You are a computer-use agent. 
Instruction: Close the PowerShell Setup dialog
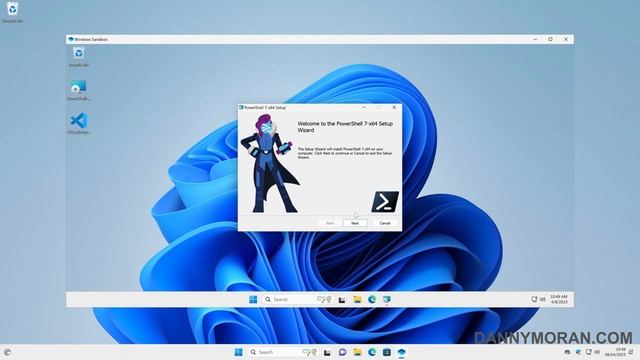(x=394, y=107)
